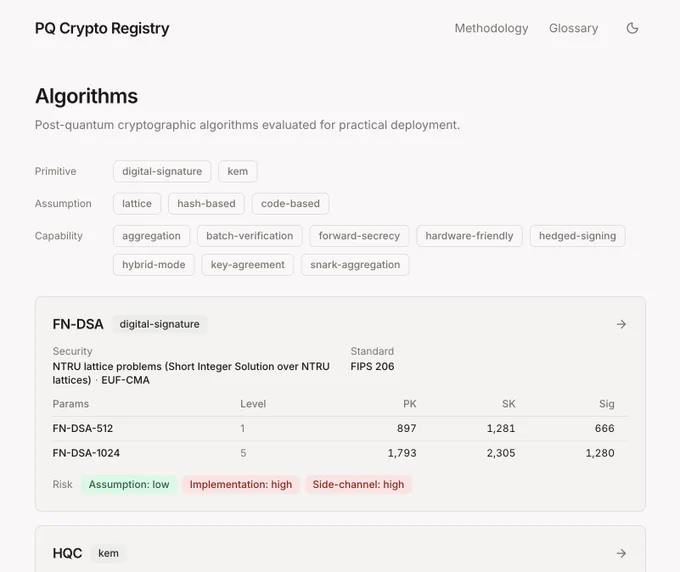680x572 pixels.
Task: Open HQC details arrow
Action: [621, 553]
